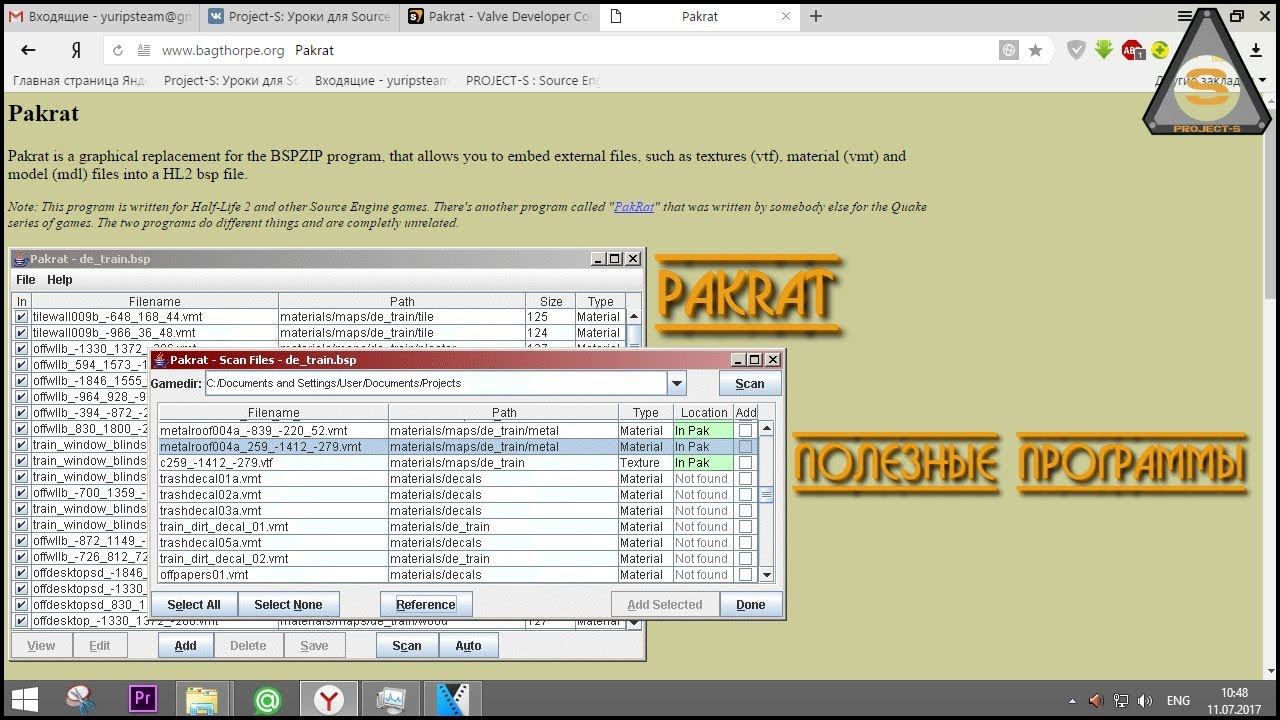Open the grey shield protection extension
This screenshot has height=720, width=1280.
[x=1077, y=50]
